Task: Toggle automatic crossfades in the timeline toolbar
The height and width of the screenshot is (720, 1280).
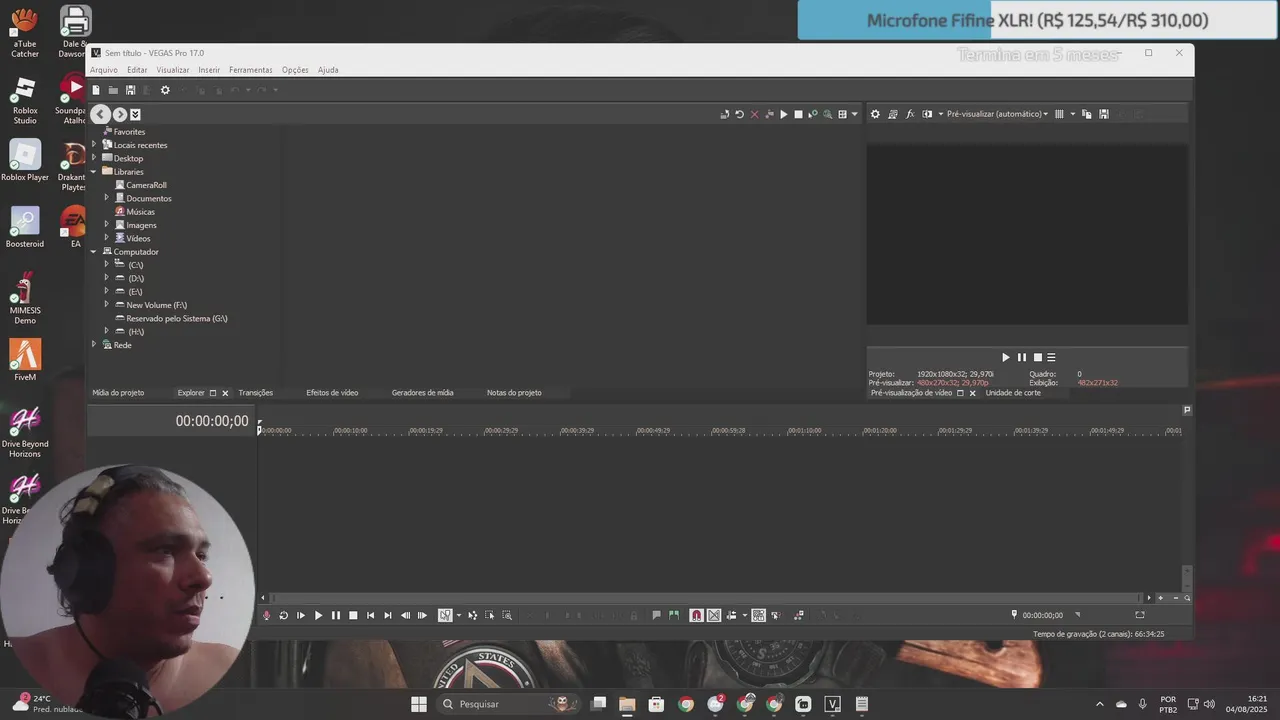Action: [x=714, y=615]
